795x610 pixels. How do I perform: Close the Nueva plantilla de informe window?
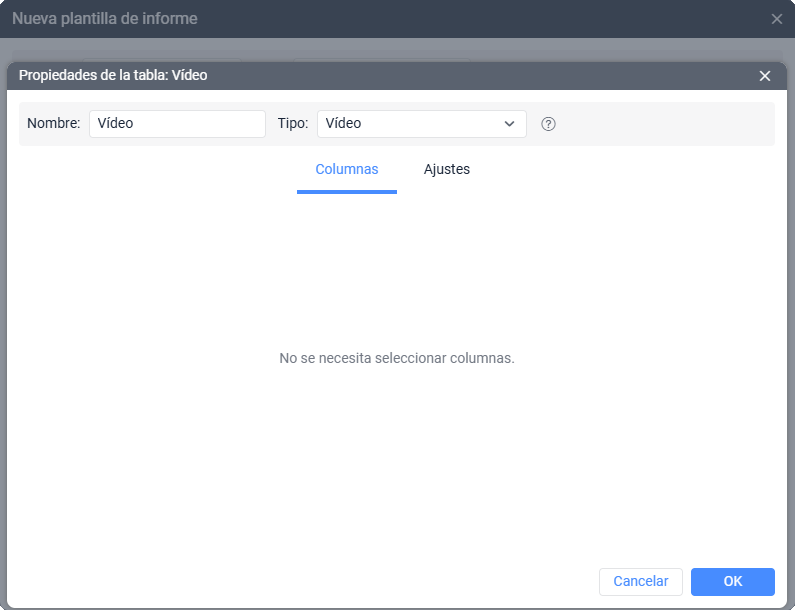tap(776, 19)
